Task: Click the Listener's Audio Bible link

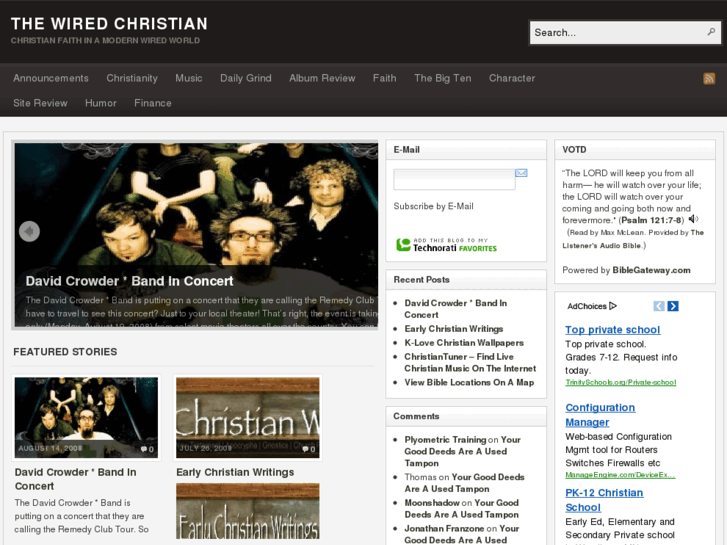Action: [633, 239]
